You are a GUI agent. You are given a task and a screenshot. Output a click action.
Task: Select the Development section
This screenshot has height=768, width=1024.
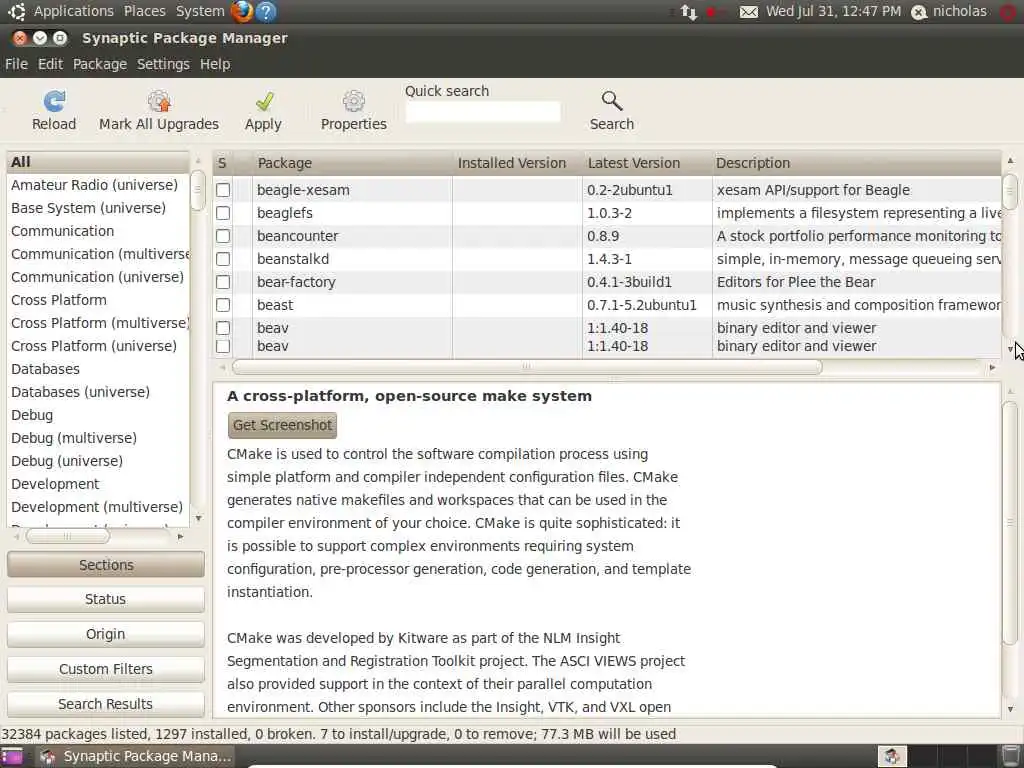coord(98,484)
